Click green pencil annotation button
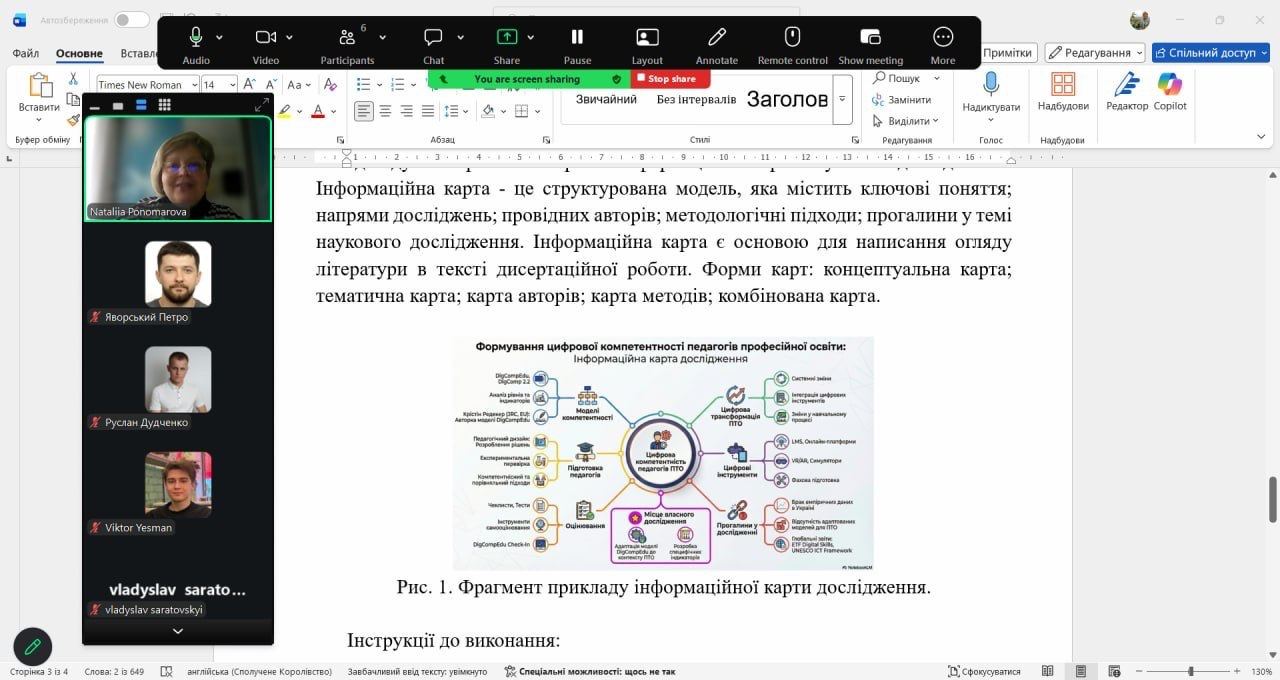The height and width of the screenshot is (680, 1280). (x=32, y=646)
